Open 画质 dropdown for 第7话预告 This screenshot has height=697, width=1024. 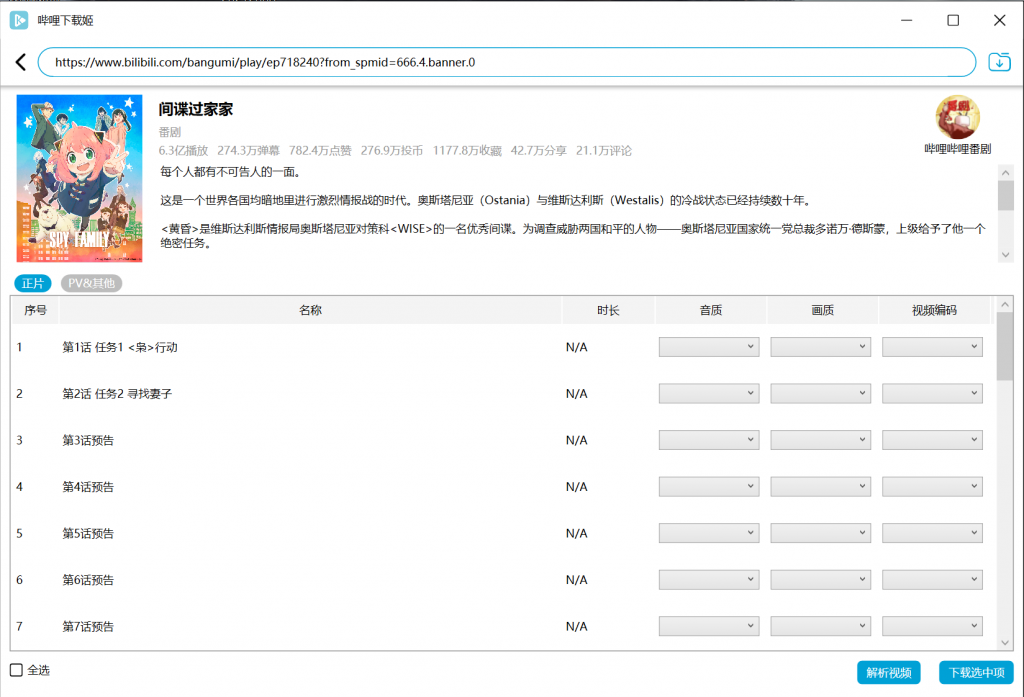click(820, 626)
